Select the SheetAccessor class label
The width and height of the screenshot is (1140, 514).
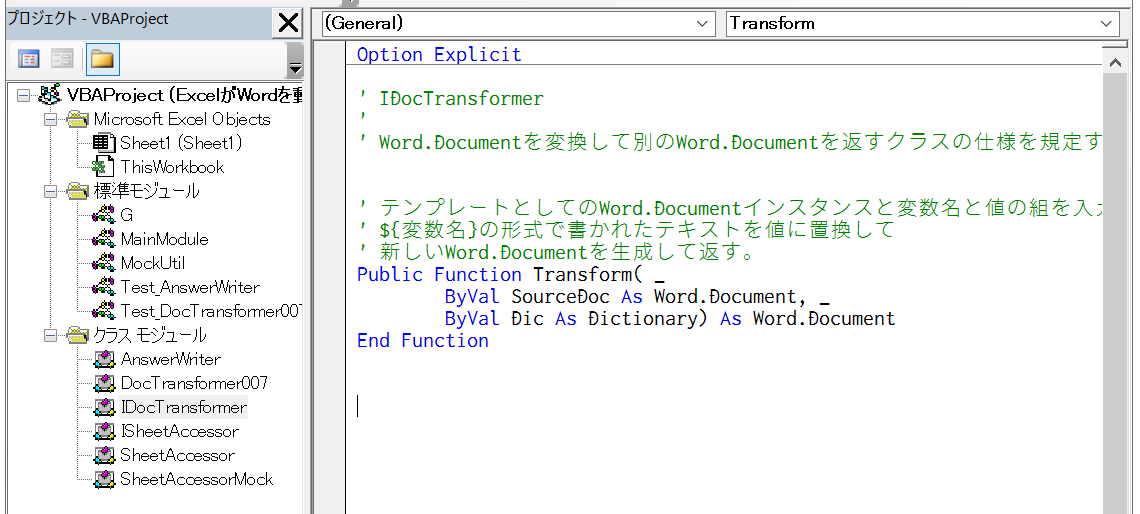177,455
